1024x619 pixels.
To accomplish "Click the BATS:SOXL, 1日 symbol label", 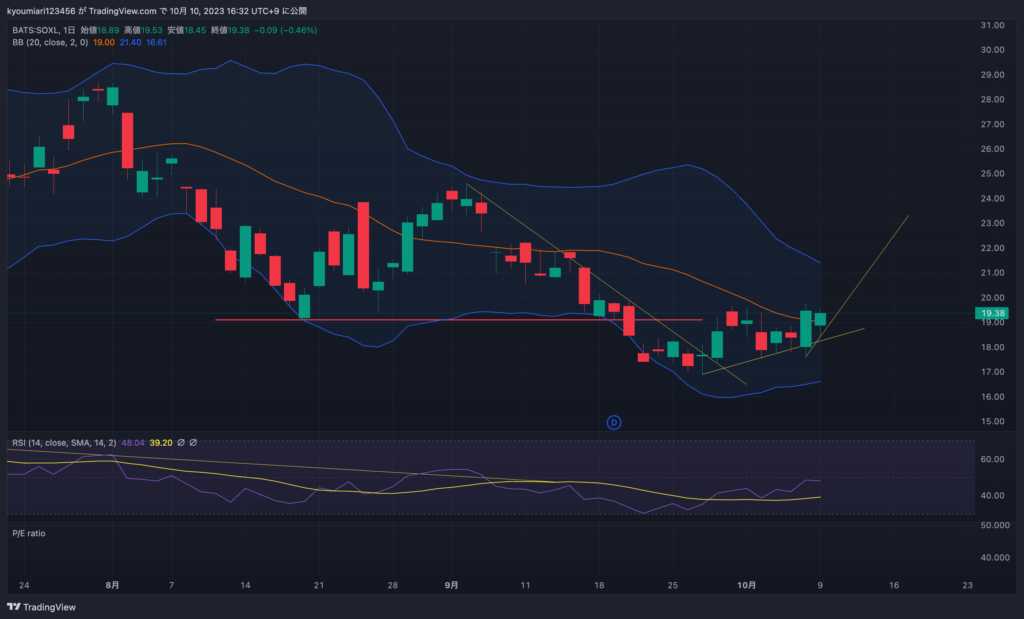I will click(44, 30).
